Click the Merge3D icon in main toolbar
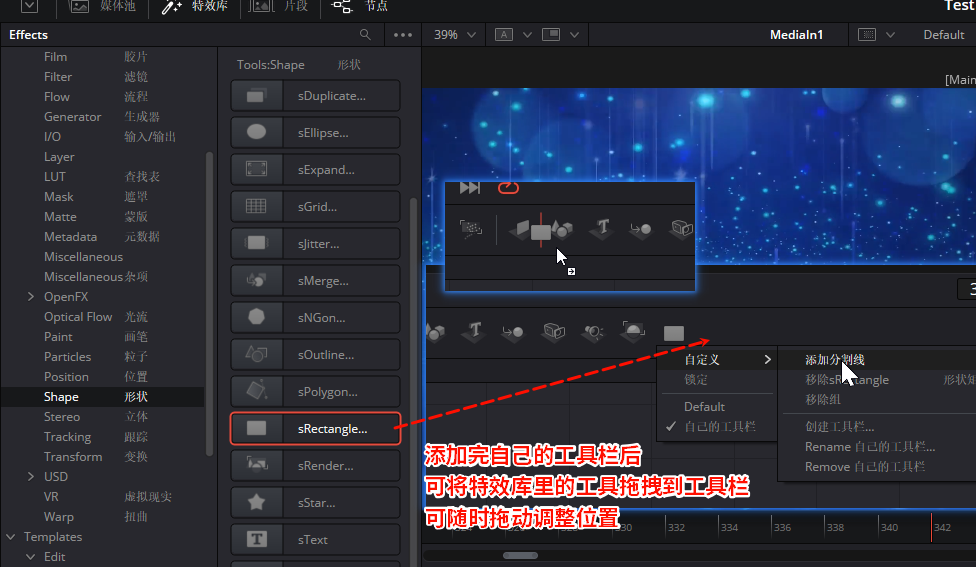Viewport: 976px width, 567px height. pos(513,332)
